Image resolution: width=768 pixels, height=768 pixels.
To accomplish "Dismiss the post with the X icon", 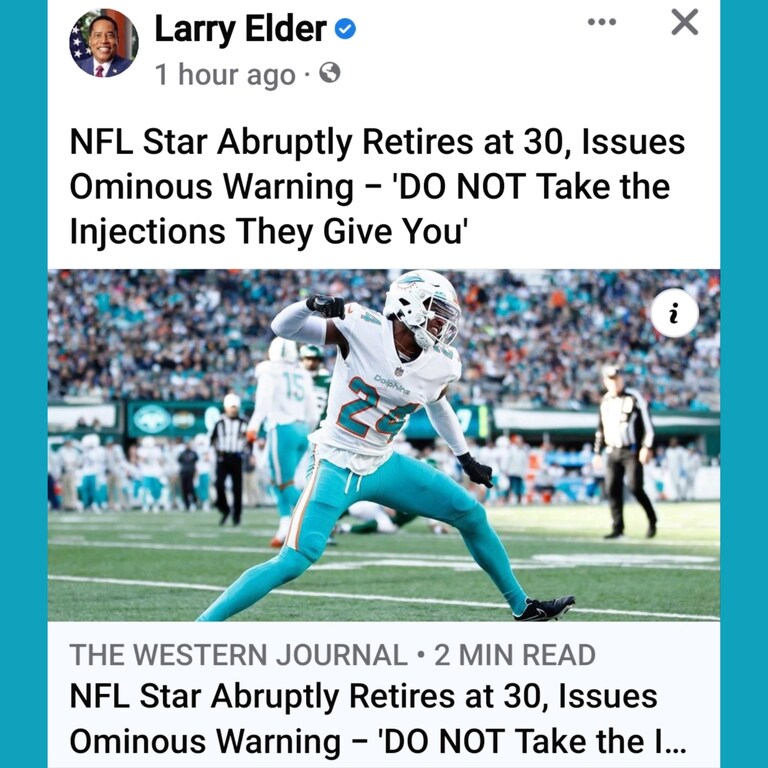I will tap(684, 23).
